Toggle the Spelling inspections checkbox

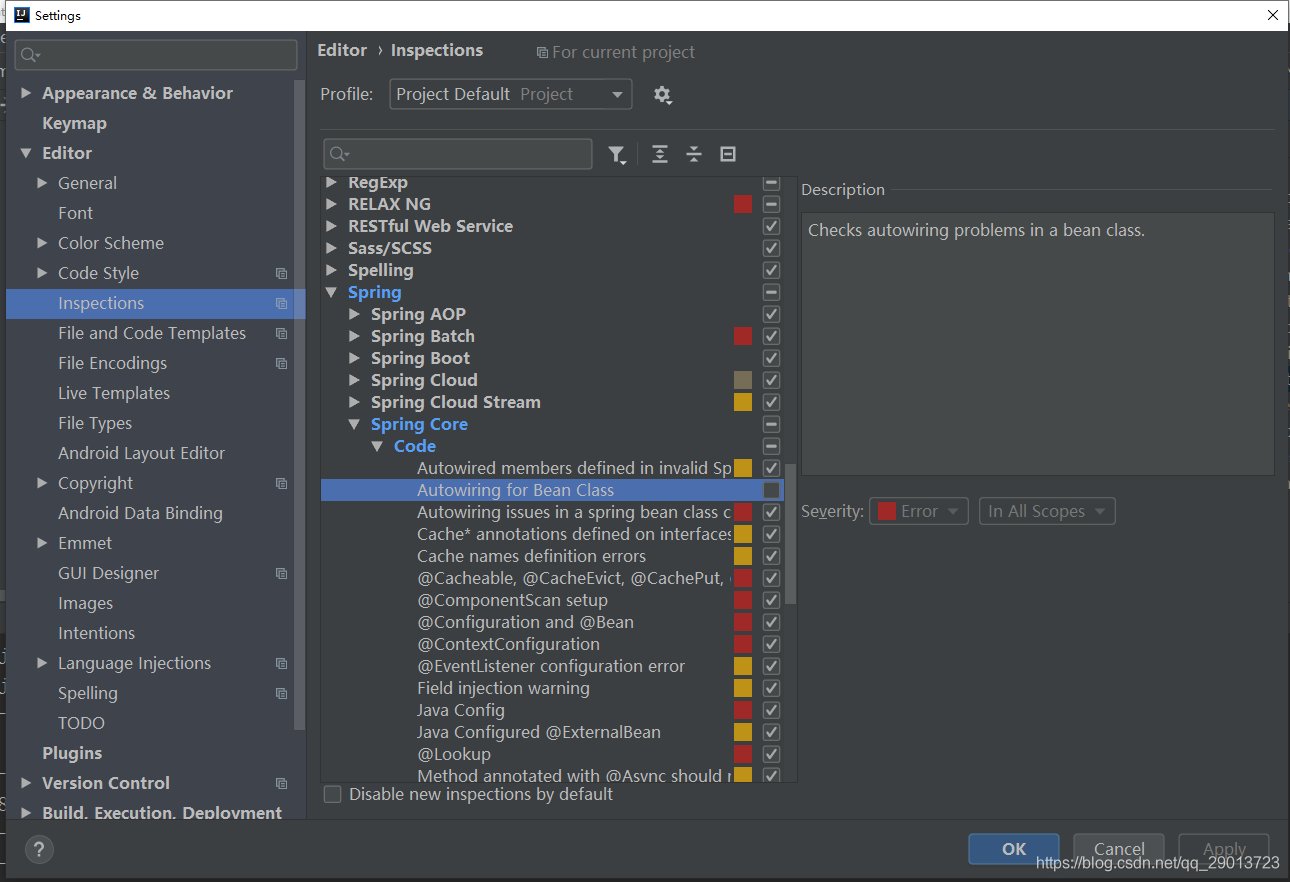click(x=771, y=270)
